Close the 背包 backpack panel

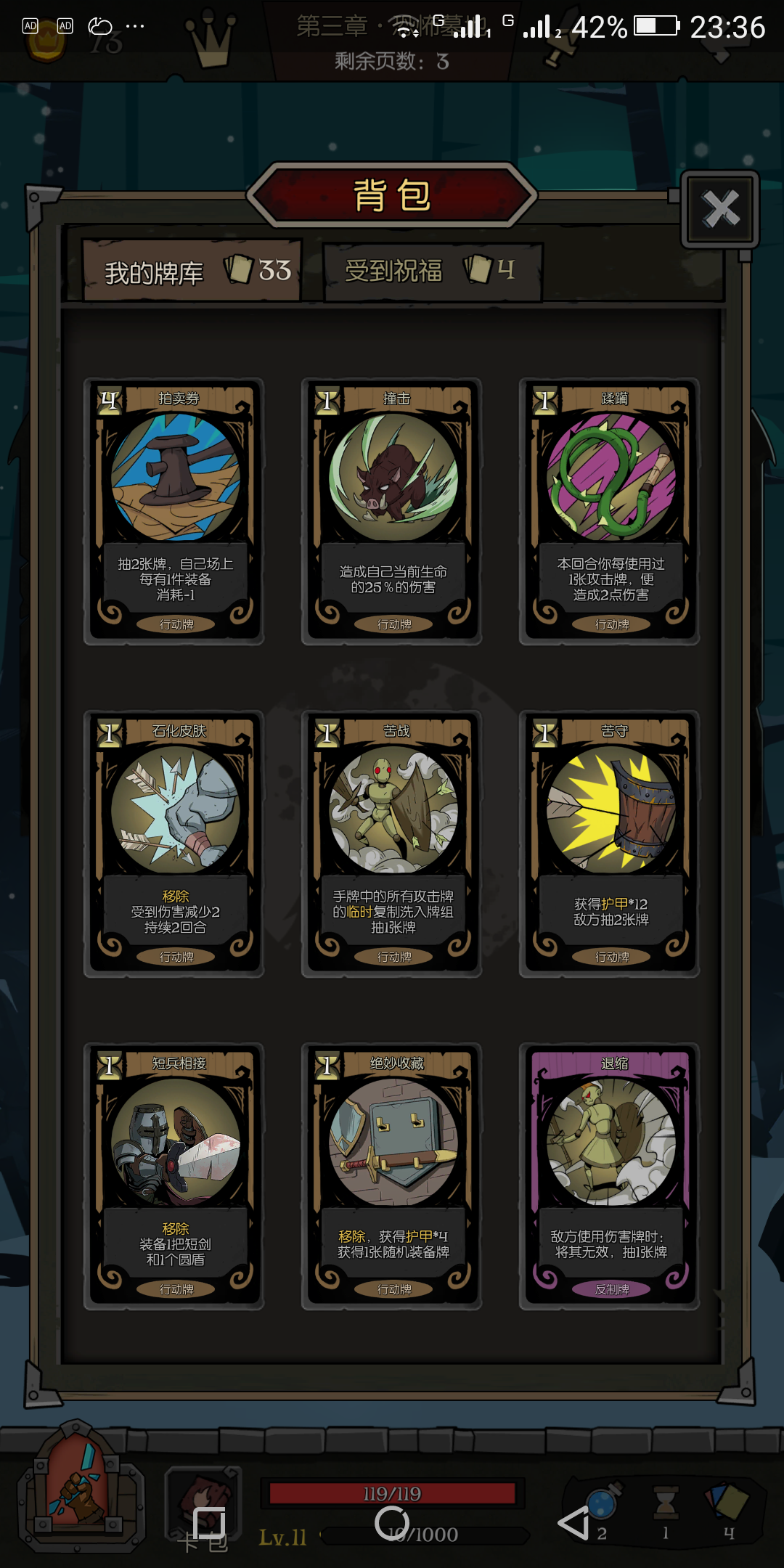pyautogui.click(x=720, y=209)
